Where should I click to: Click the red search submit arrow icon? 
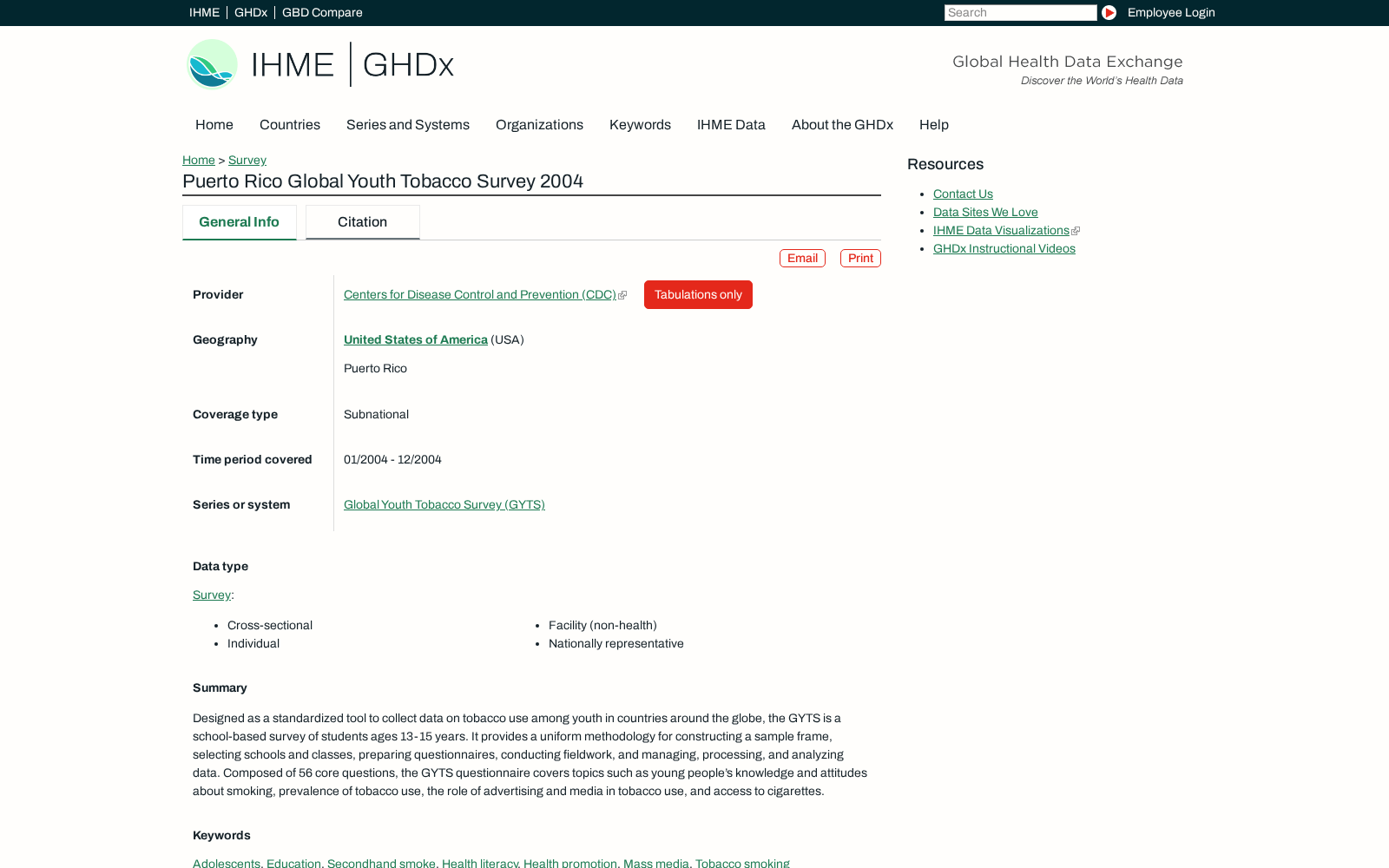click(x=1109, y=12)
